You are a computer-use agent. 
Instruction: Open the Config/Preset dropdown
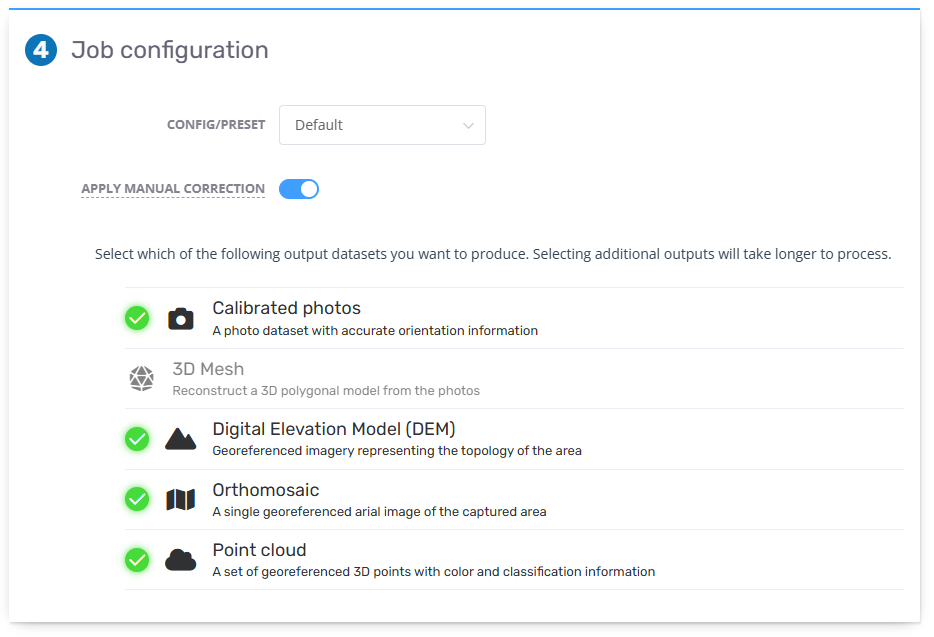pos(382,125)
